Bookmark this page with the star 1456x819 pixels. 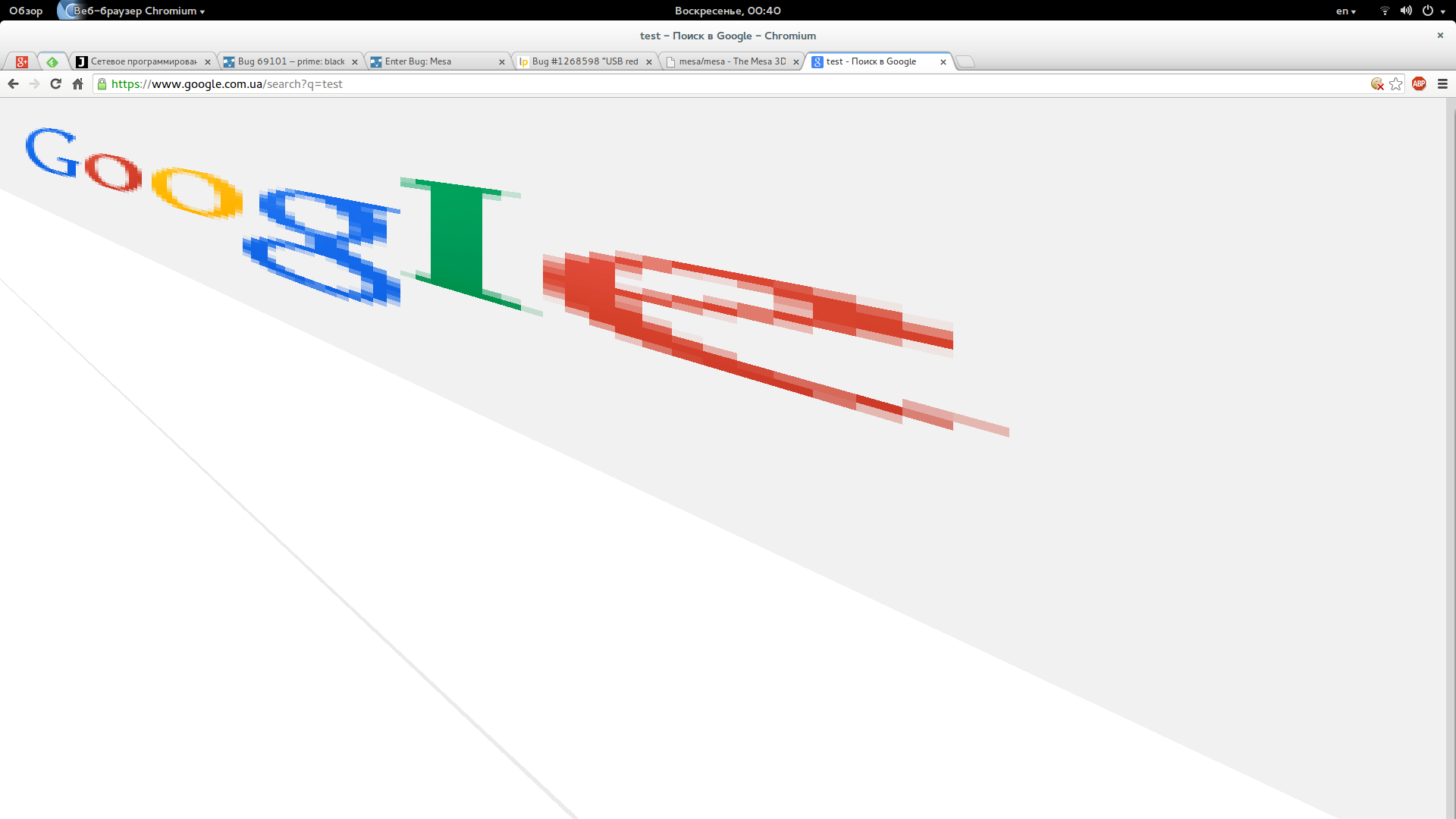(1396, 84)
